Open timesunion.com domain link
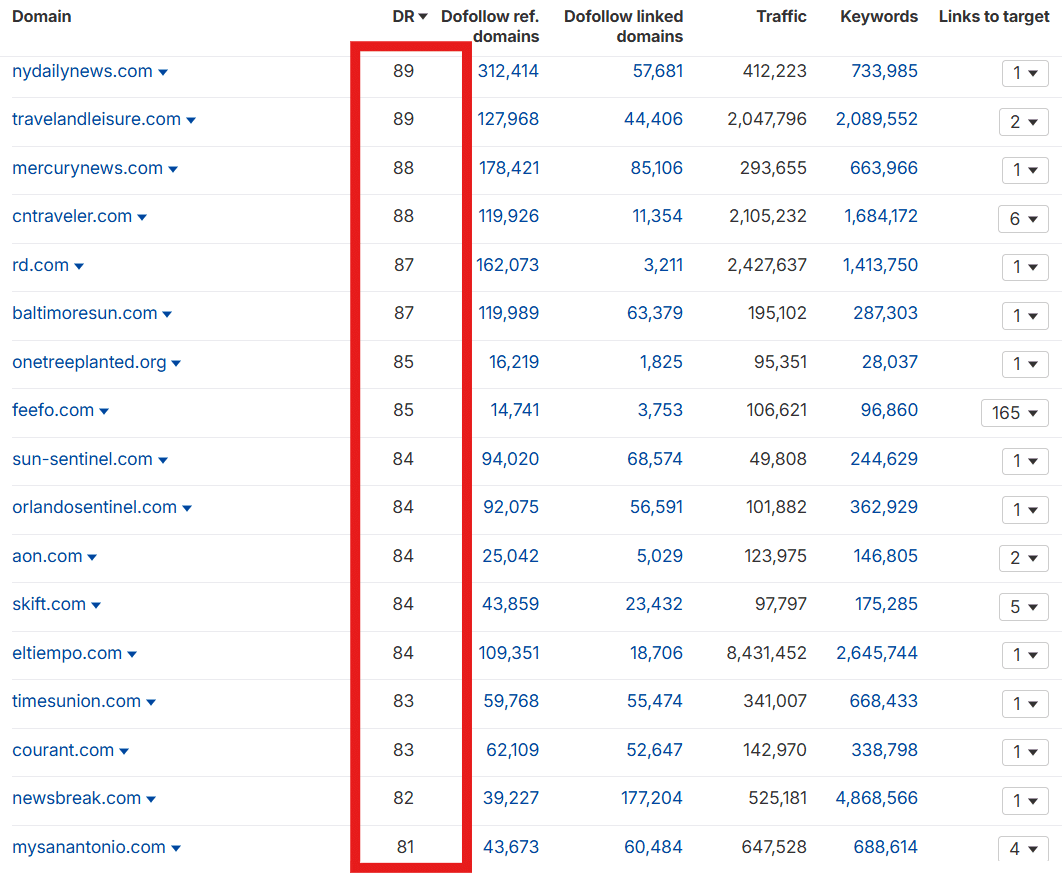This screenshot has height=873, width=1062. click(77, 701)
